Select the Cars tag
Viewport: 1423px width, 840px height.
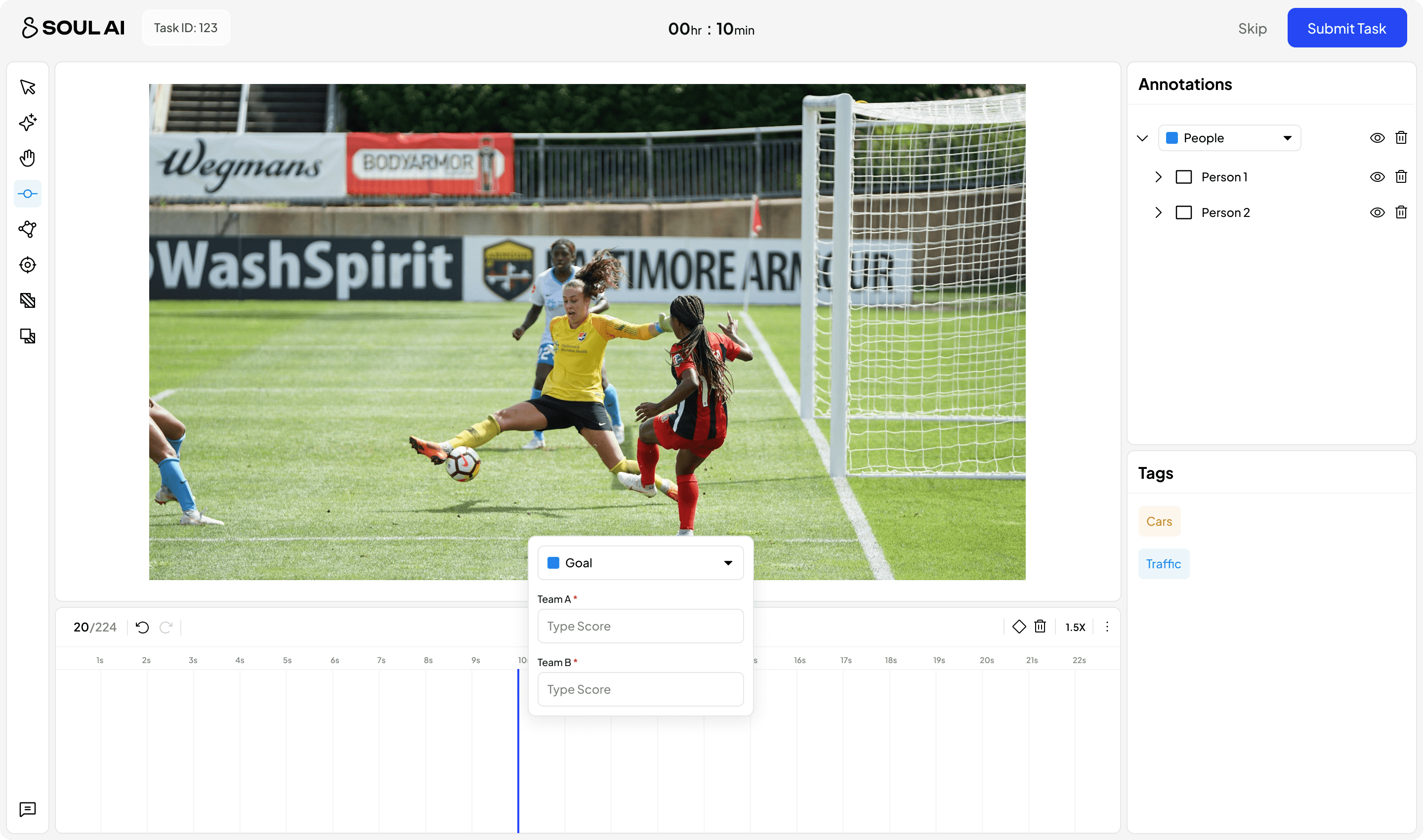pos(1159,521)
